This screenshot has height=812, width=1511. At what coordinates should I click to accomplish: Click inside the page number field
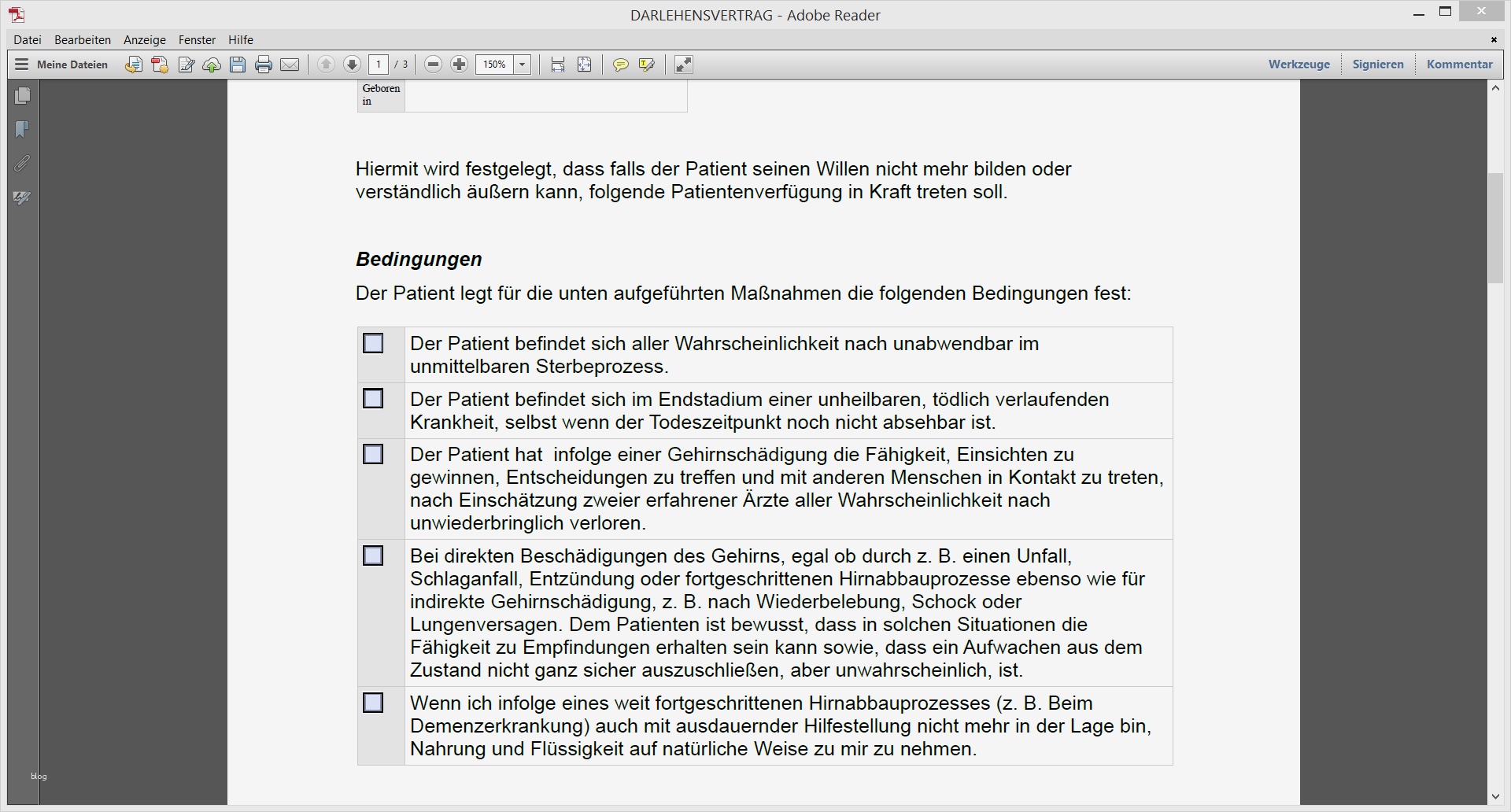point(379,65)
